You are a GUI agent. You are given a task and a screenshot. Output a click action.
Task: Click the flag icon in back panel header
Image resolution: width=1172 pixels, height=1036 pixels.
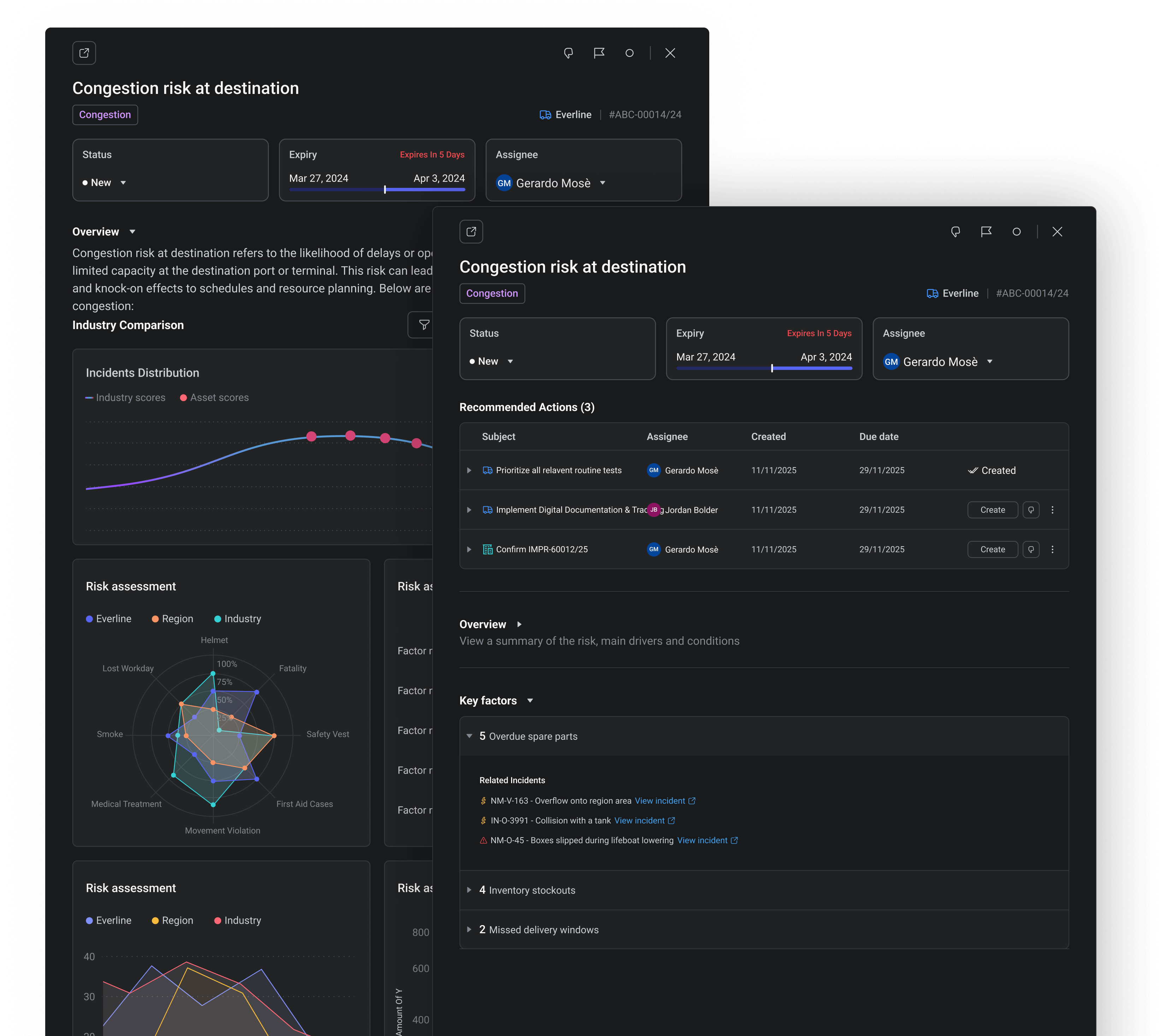599,53
